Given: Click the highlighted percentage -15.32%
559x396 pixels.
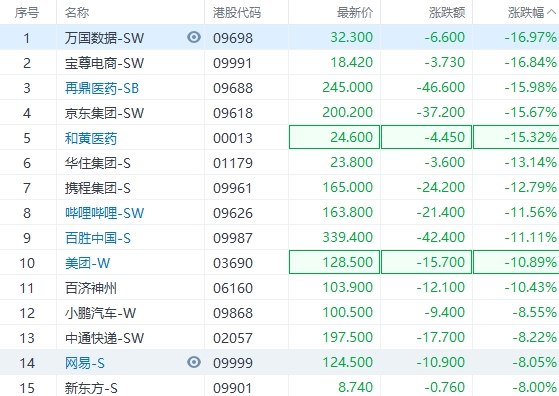Looking at the screenshot, I should pos(516,137).
